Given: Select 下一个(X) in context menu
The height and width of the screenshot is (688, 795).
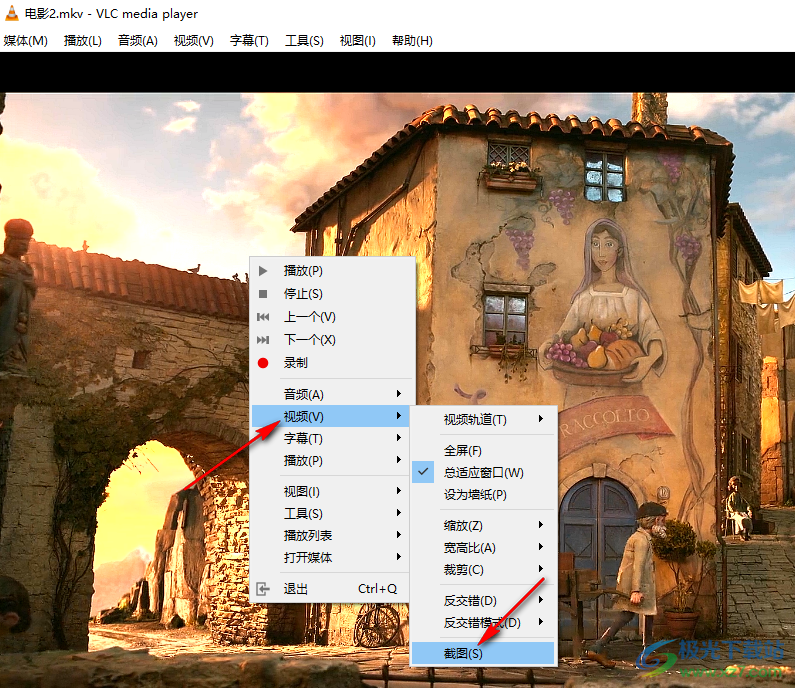Looking at the screenshot, I should tap(331, 340).
